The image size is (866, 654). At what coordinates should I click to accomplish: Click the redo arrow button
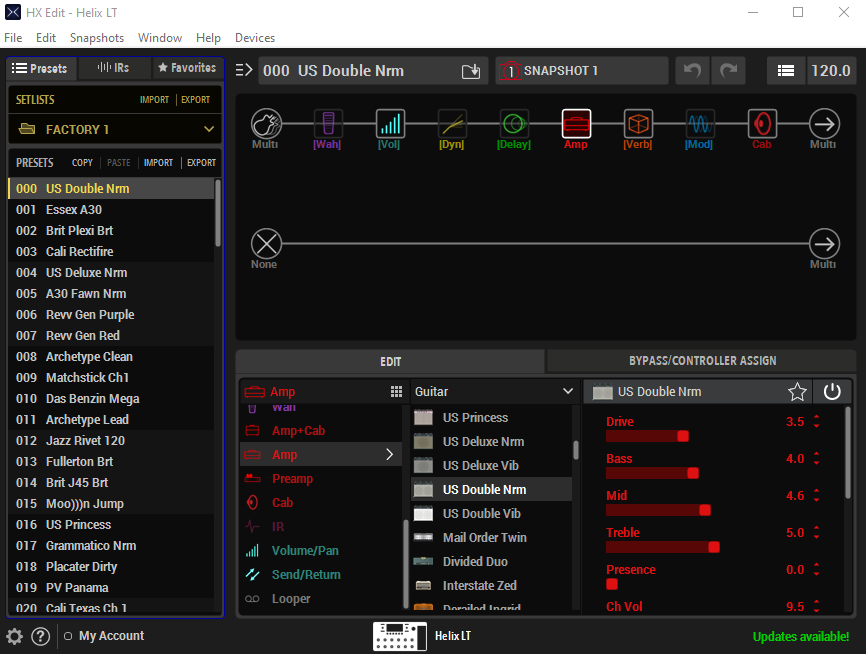(x=728, y=71)
